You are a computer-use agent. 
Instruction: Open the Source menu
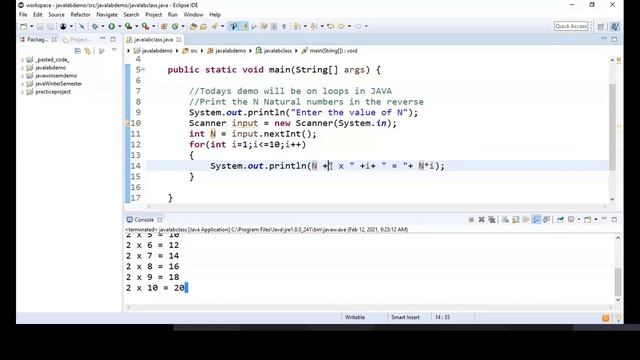pyautogui.click(x=56, y=15)
